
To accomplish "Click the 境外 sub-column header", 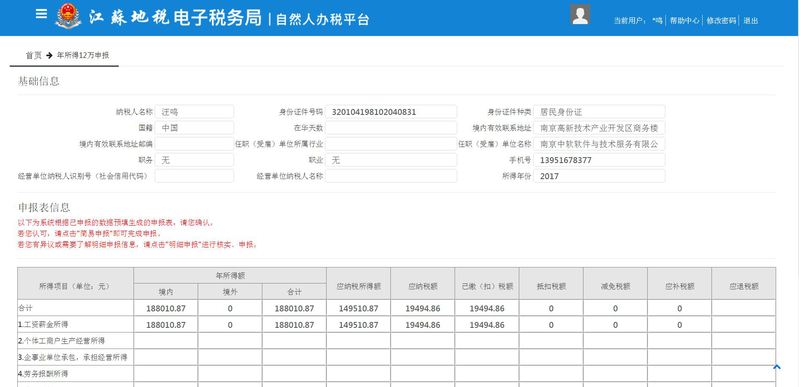I will point(230,292).
